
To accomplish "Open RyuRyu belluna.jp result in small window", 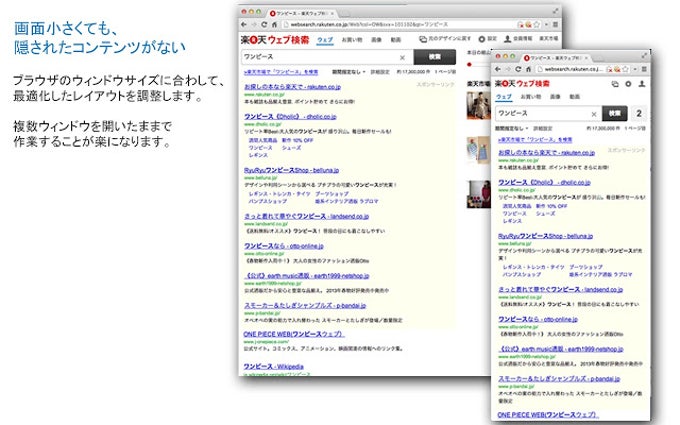I will click(x=546, y=236).
